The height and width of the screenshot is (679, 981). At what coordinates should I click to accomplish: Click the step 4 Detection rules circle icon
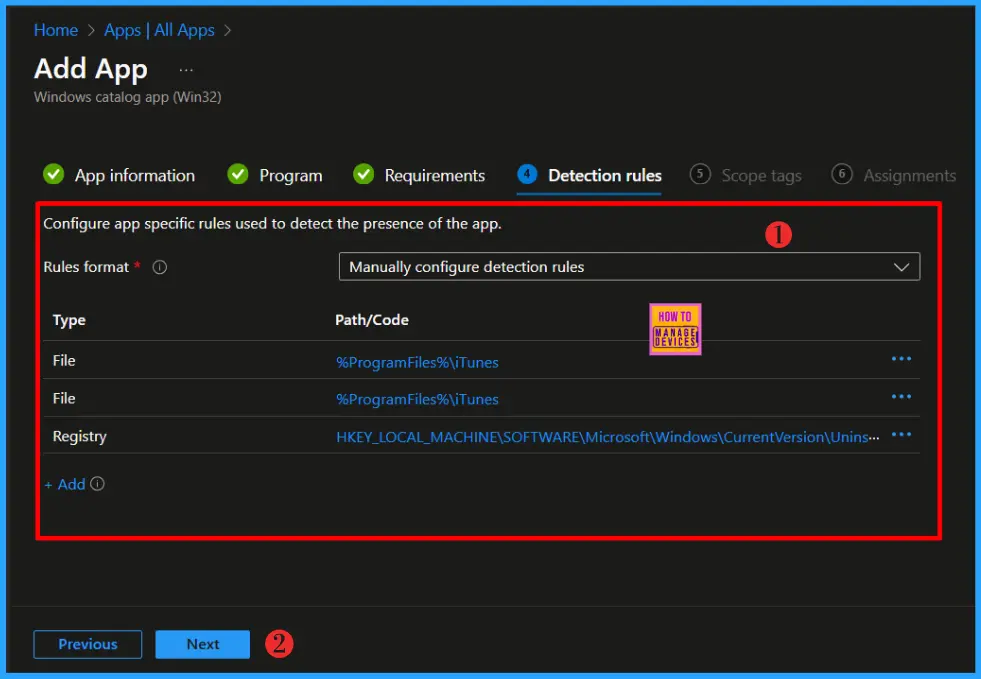[x=527, y=174]
